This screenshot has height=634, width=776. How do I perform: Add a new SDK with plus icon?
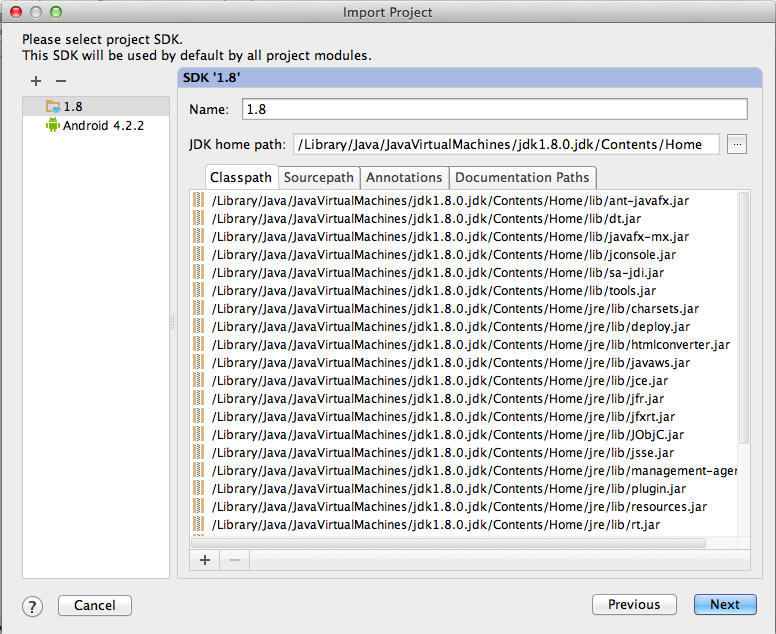(x=36, y=81)
